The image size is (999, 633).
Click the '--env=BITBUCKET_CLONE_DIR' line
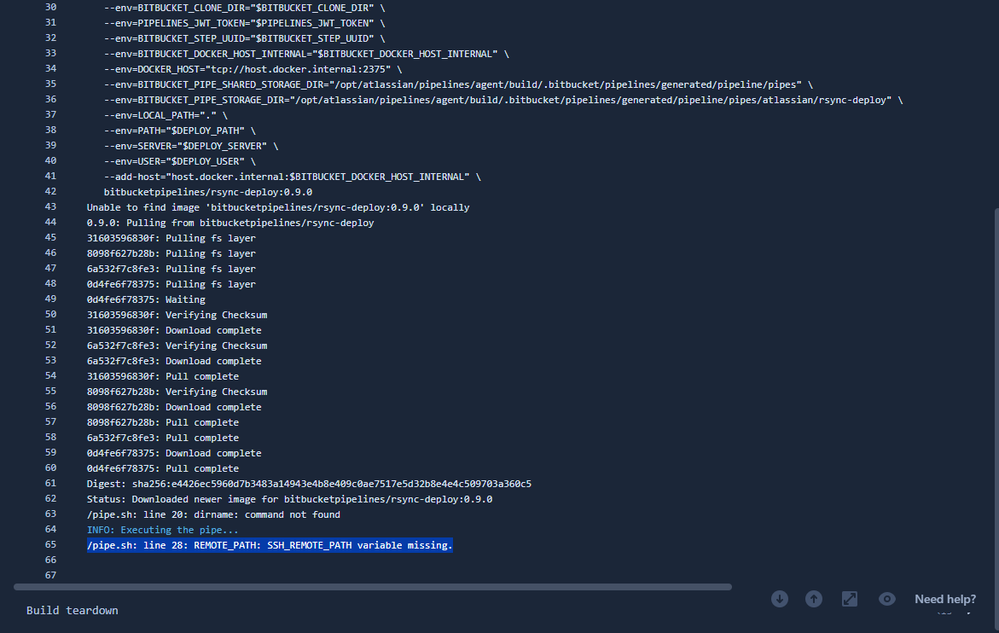coord(245,8)
